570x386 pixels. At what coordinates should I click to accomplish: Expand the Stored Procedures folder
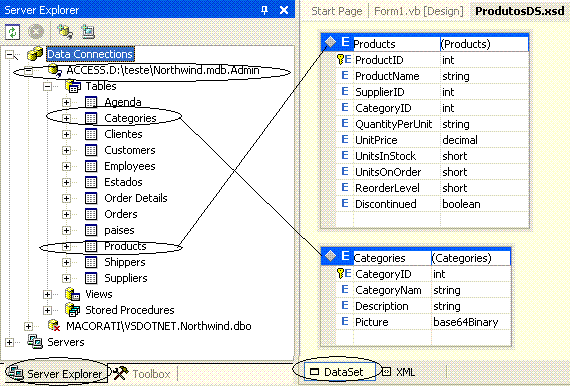coord(47,310)
